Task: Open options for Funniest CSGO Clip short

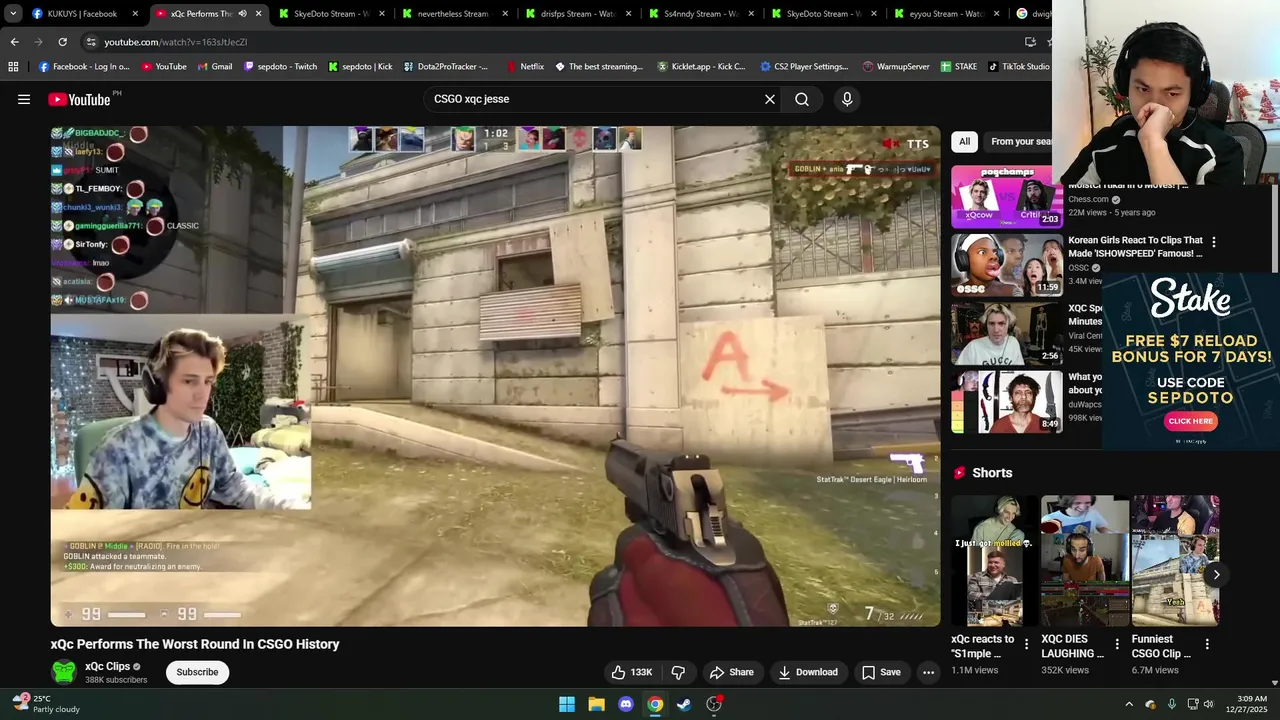Action: pyautogui.click(x=1207, y=645)
